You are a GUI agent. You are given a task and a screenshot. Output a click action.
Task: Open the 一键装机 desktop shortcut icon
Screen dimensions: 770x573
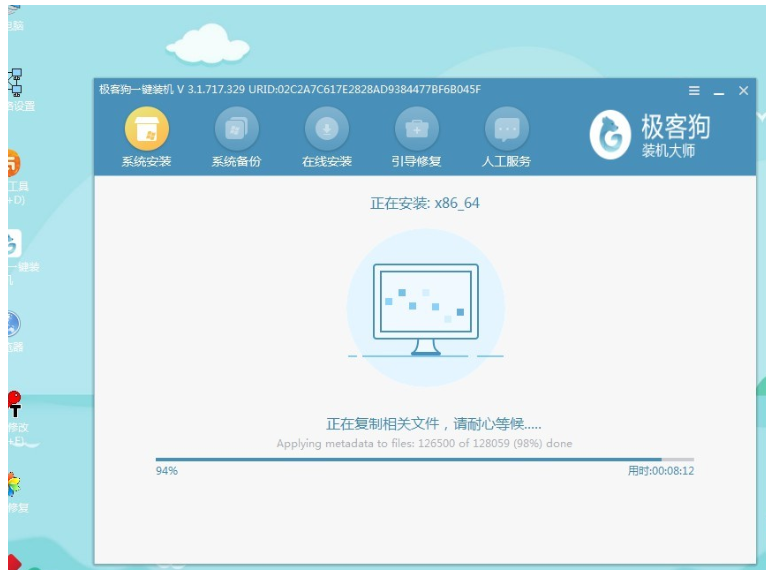click(14, 244)
